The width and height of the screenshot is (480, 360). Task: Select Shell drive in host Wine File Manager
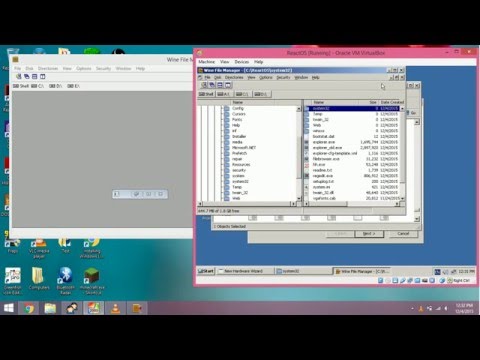21,86
